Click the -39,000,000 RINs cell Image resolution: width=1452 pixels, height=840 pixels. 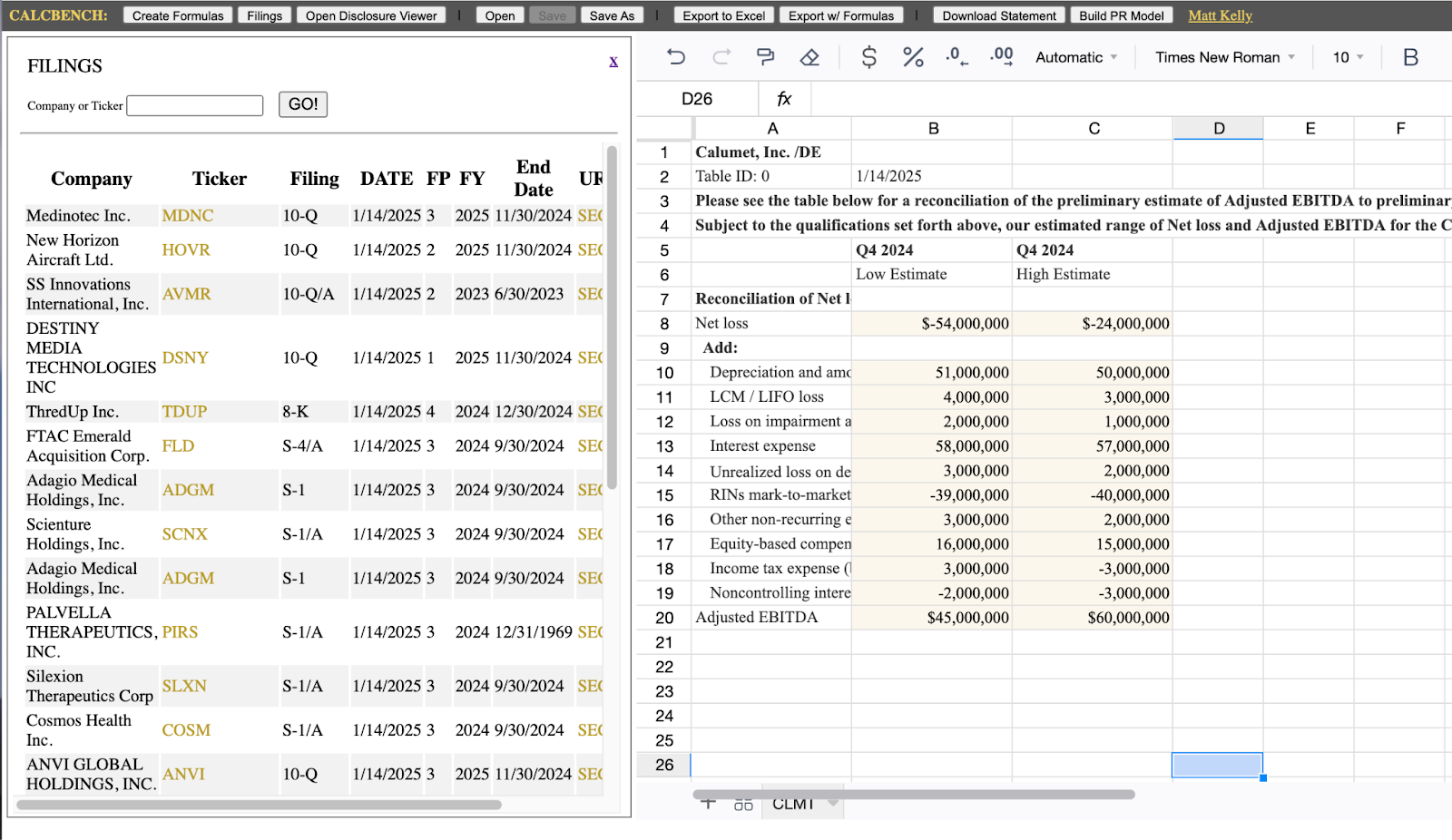coord(932,495)
